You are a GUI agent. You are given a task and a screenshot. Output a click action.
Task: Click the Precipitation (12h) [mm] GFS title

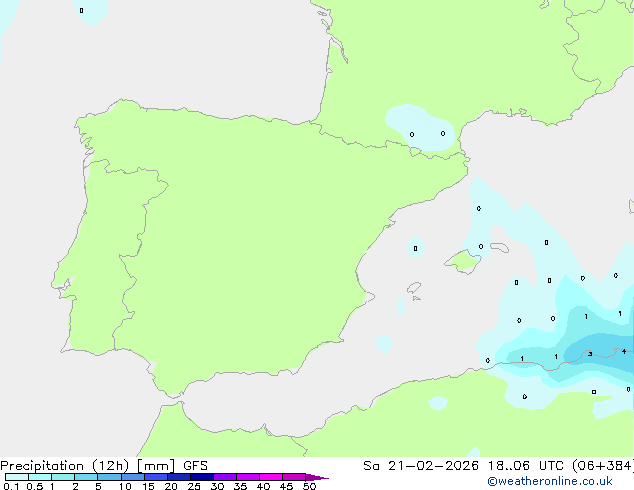click(x=104, y=465)
